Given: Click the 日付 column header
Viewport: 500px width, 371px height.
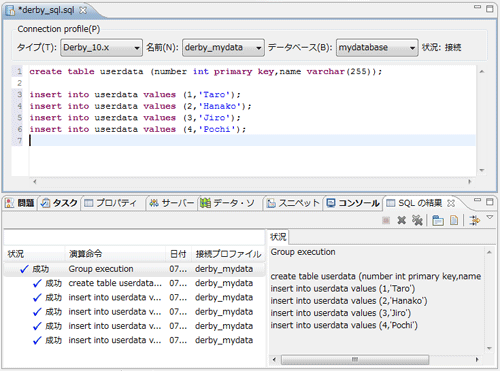Looking at the screenshot, I should tap(178, 254).
